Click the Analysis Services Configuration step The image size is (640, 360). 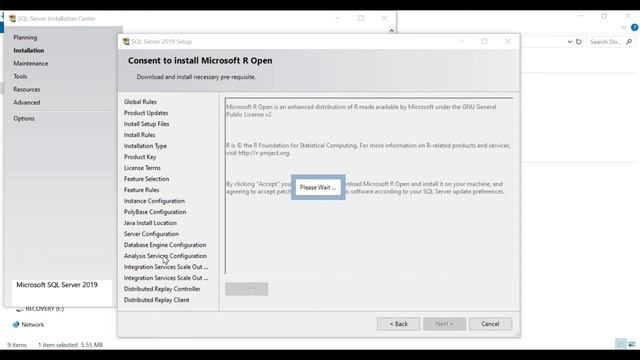pyautogui.click(x=165, y=256)
